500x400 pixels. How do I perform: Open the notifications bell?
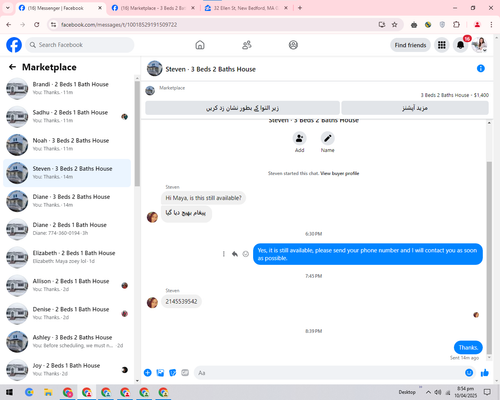pyautogui.click(x=460, y=45)
